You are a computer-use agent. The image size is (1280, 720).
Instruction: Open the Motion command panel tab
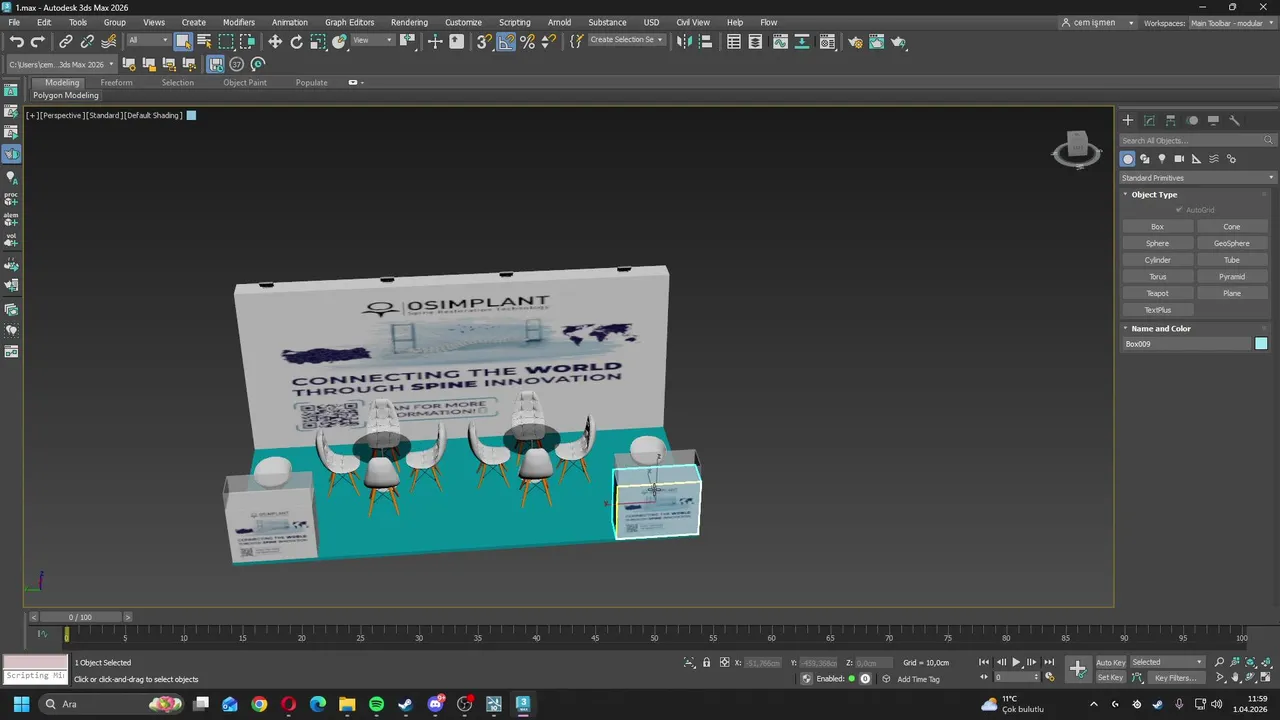pyautogui.click(x=1192, y=120)
